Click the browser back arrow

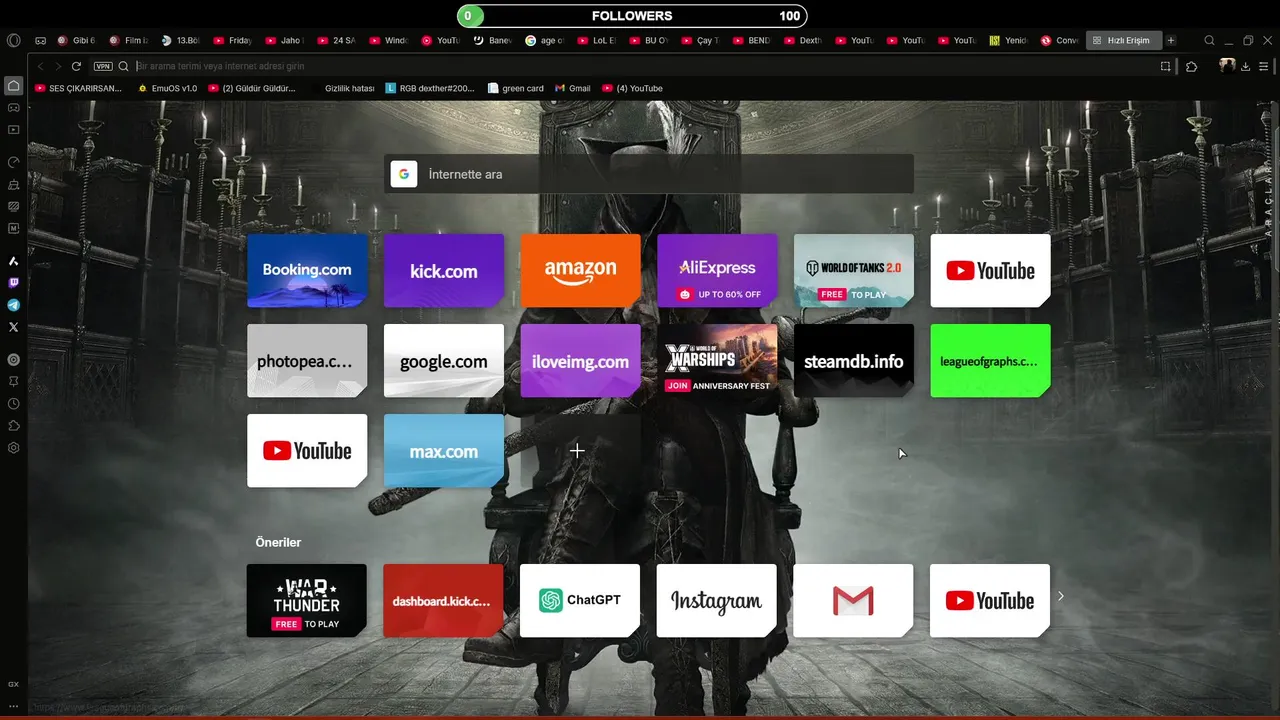pyautogui.click(x=41, y=66)
